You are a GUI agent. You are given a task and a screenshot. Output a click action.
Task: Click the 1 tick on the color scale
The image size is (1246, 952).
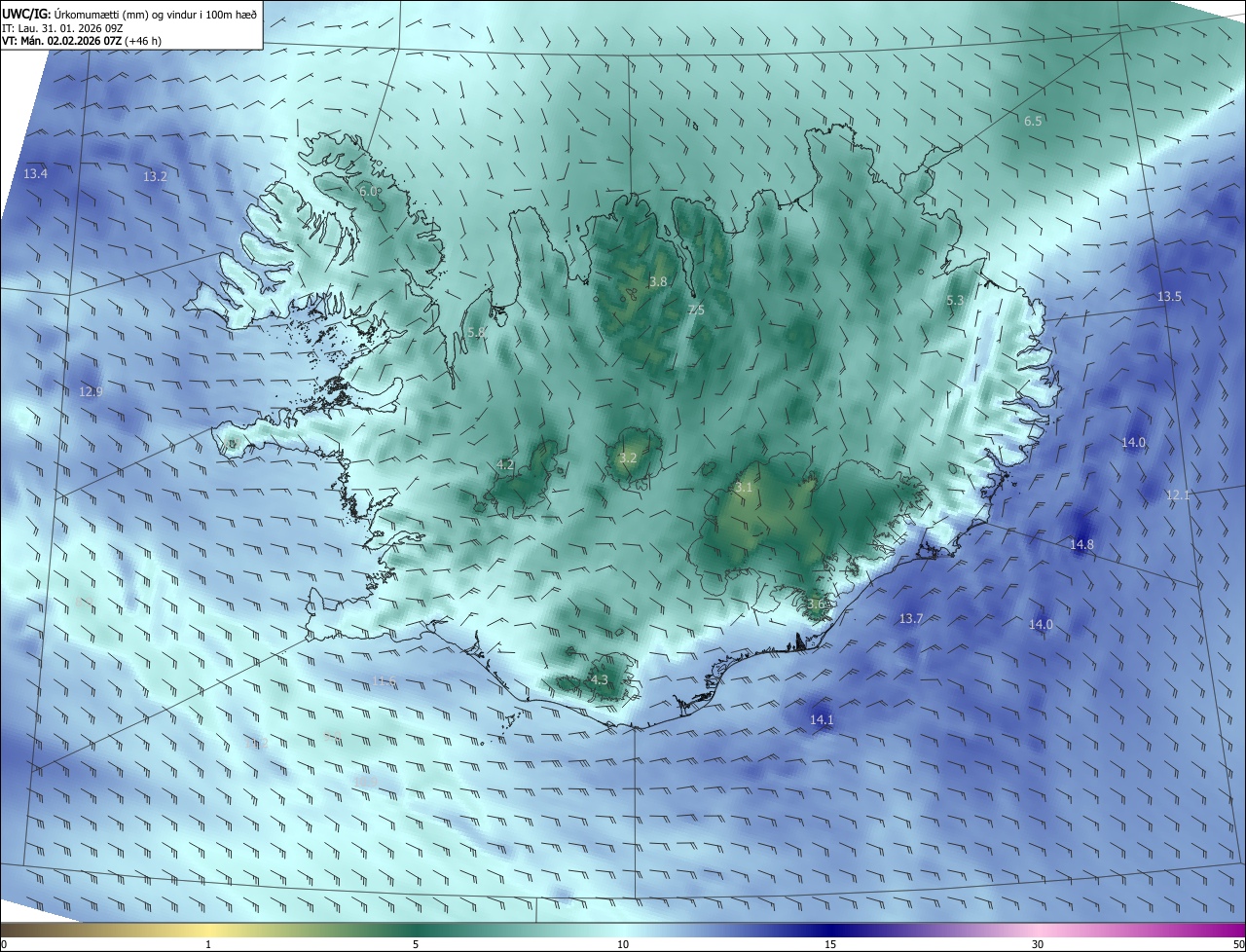[x=208, y=944]
